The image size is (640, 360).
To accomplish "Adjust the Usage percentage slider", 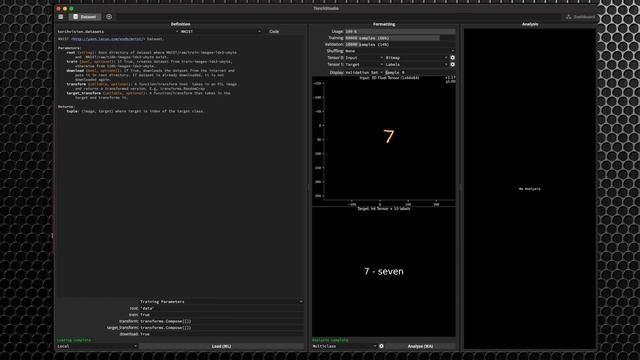I will coord(400,31).
